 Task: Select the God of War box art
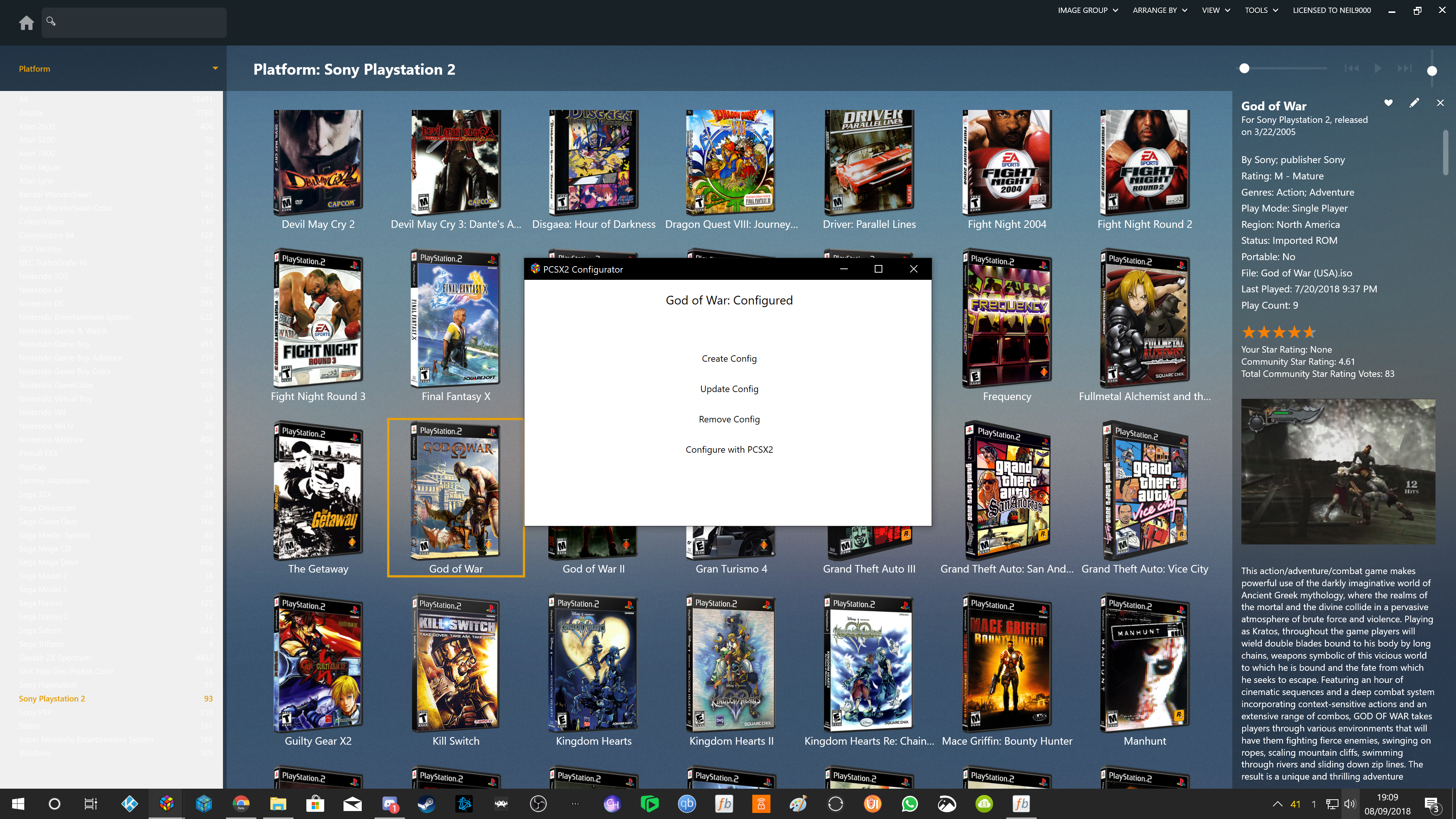click(455, 491)
